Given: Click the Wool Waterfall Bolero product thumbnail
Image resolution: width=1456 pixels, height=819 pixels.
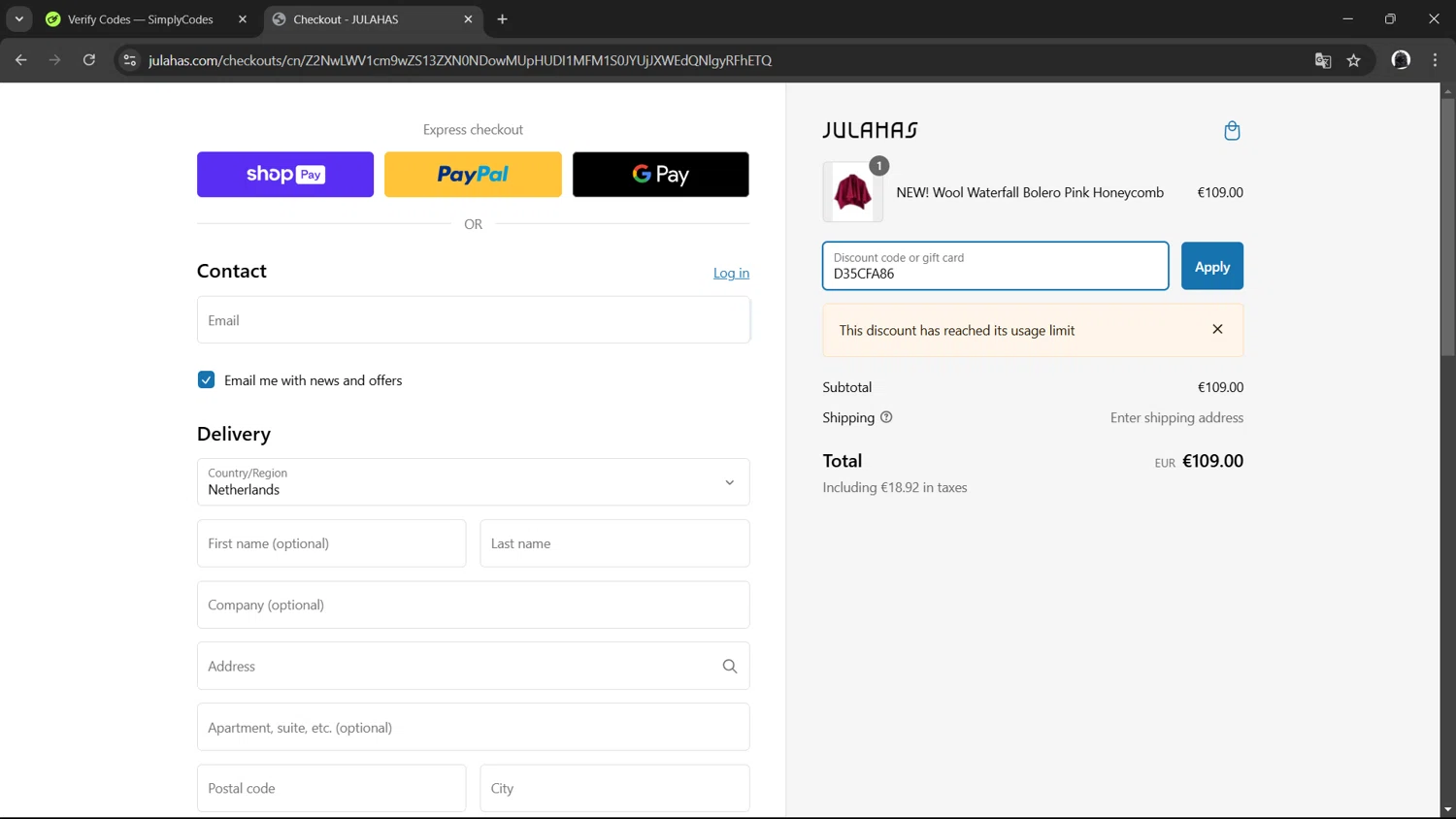Looking at the screenshot, I should [853, 192].
